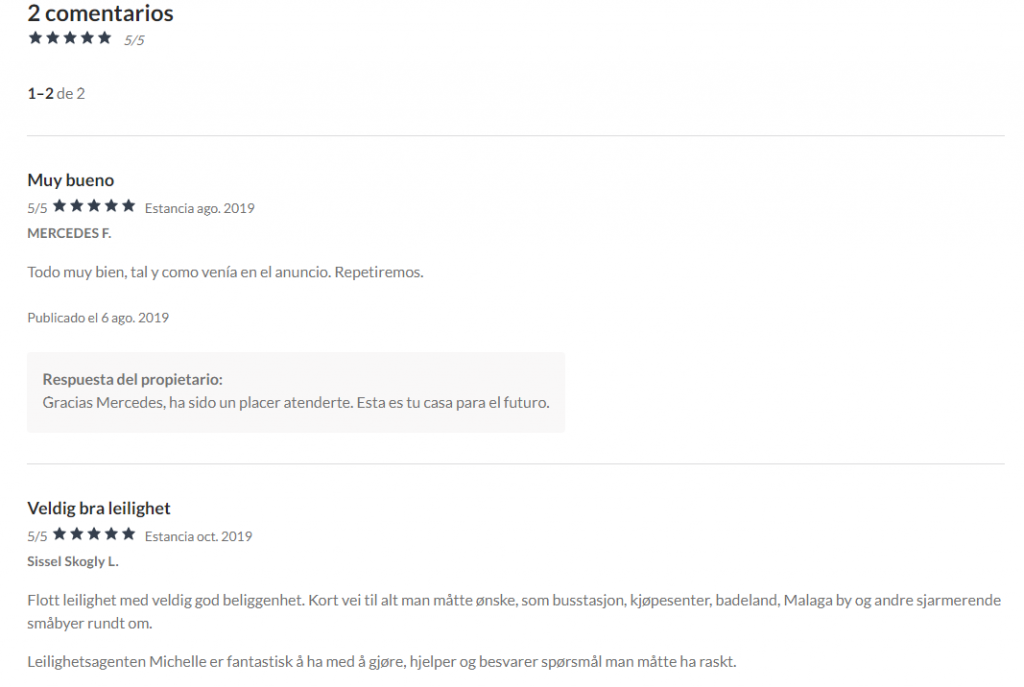Screen dimensions: 1024x687
Task: Click the "Todo muy bien" review text
Action: [x=225, y=272]
